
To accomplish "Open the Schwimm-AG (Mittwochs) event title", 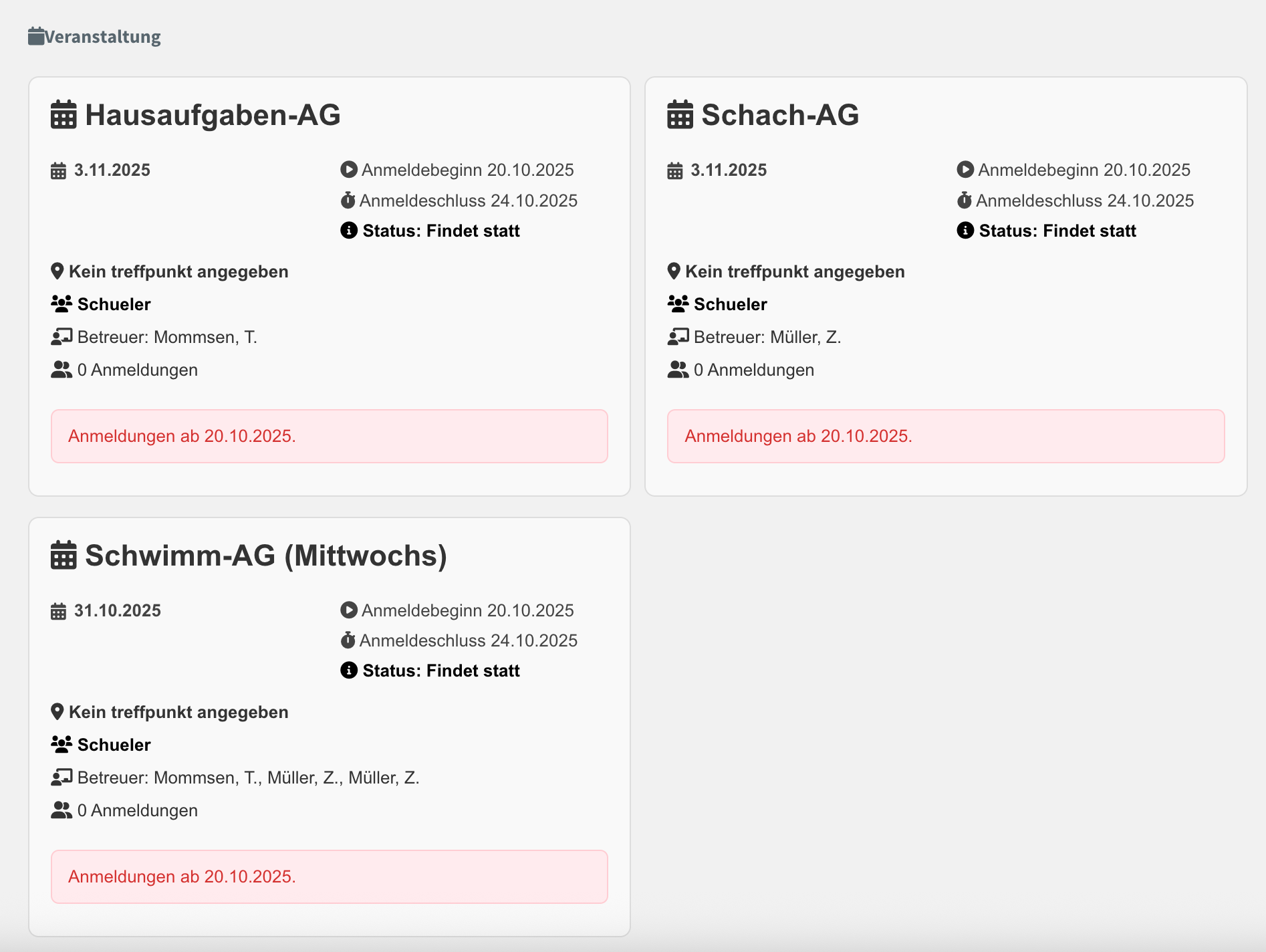I will [x=266, y=556].
